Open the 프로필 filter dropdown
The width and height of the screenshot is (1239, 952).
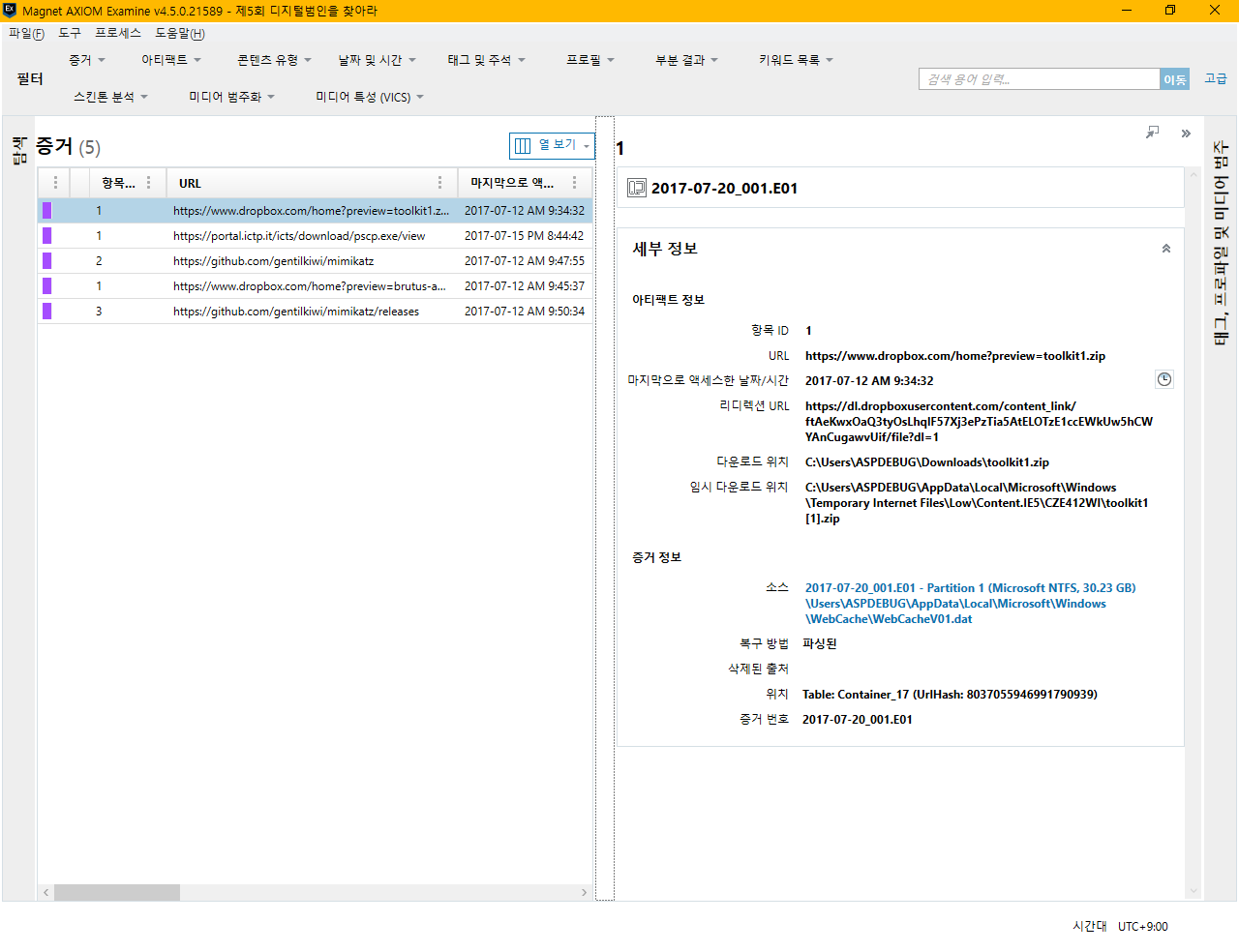(590, 60)
